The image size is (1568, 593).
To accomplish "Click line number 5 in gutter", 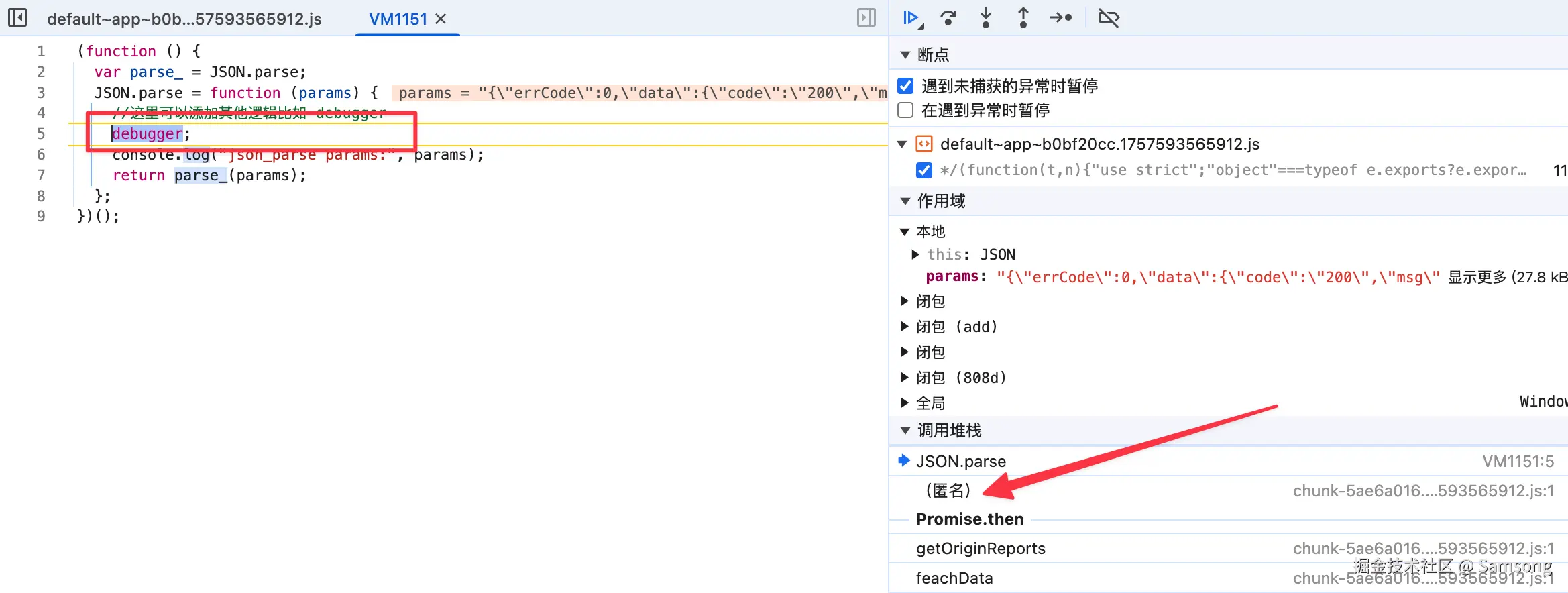I will pyautogui.click(x=41, y=133).
